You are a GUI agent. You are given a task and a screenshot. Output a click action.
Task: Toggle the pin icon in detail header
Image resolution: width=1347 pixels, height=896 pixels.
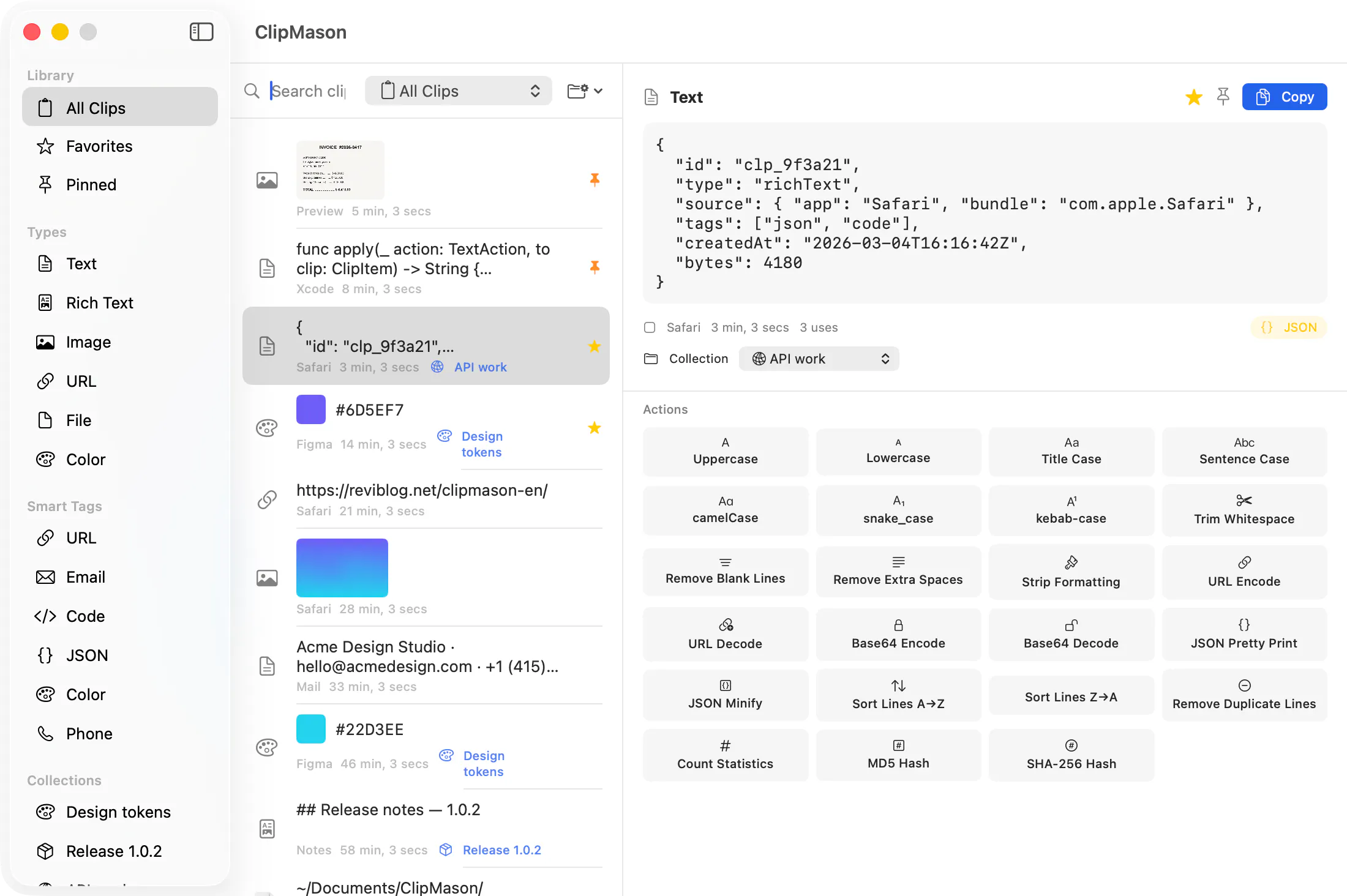click(1223, 97)
